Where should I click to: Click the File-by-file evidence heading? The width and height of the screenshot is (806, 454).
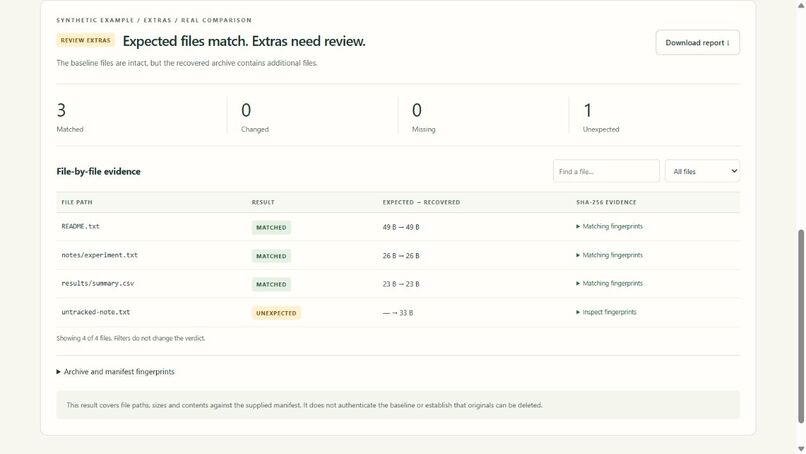(x=99, y=172)
